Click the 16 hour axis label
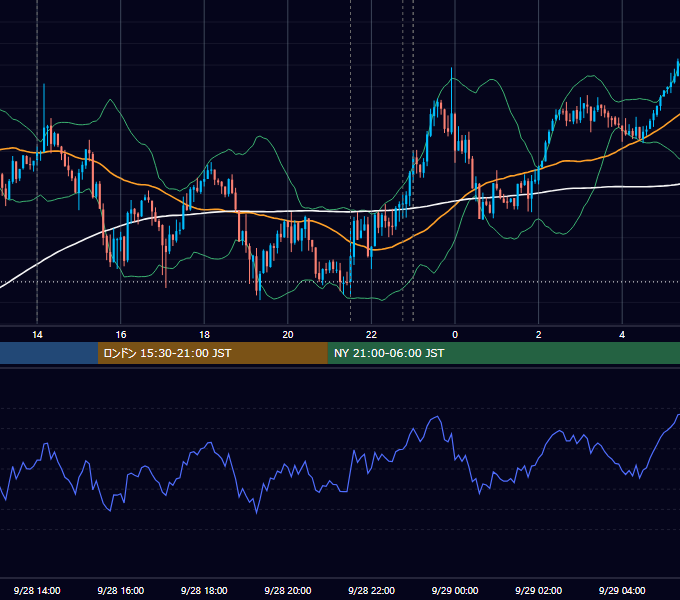Image resolution: width=680 pixels, height=600 pixels. click(121, 335)
